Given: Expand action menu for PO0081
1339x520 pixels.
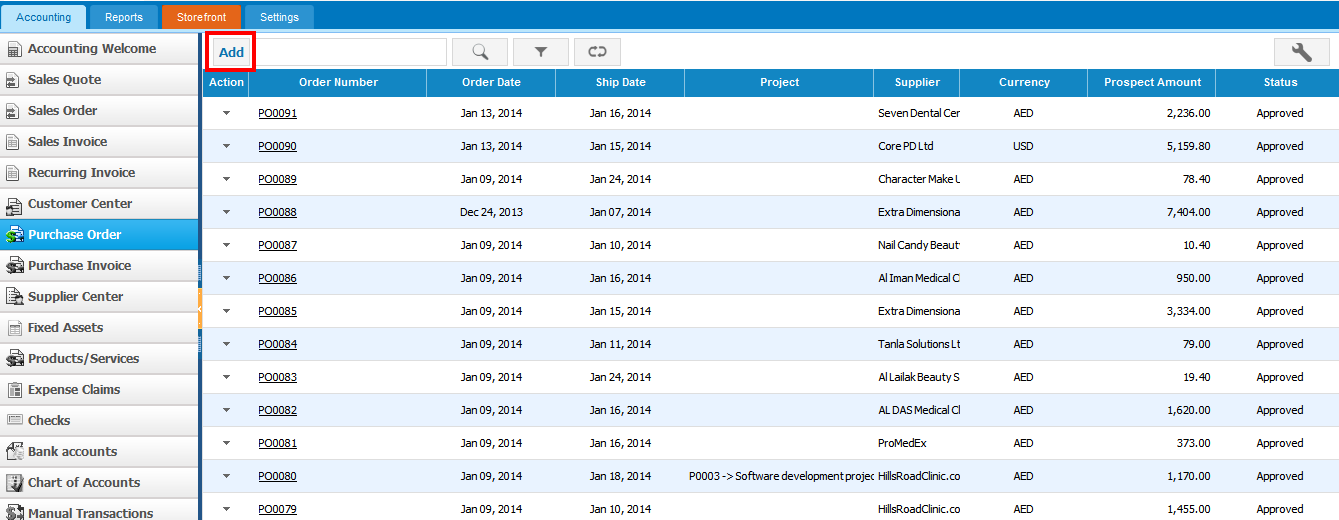Looking at the screenshot, I should [226, 443].
